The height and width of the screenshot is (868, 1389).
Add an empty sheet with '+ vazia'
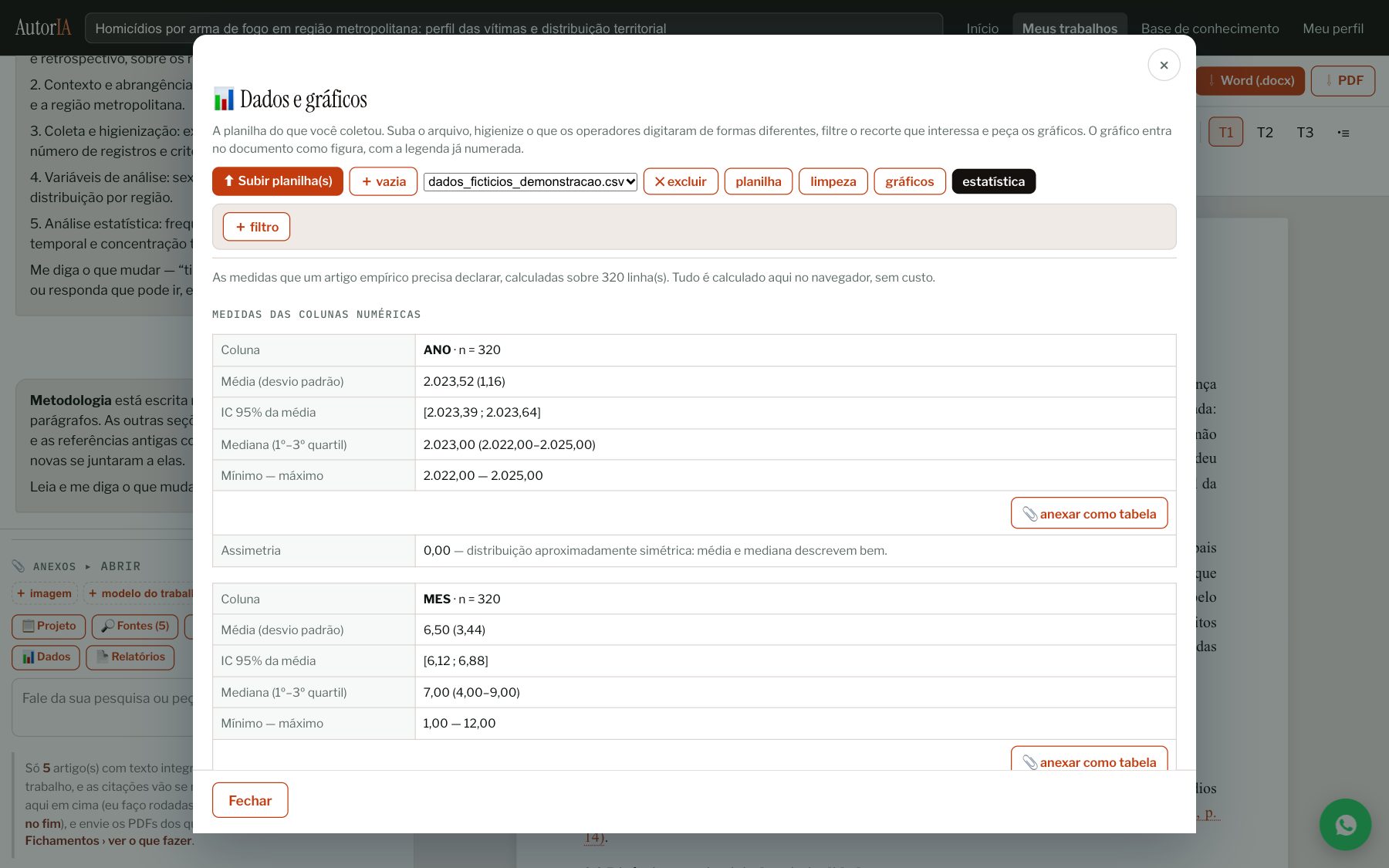tap(384, 181)
